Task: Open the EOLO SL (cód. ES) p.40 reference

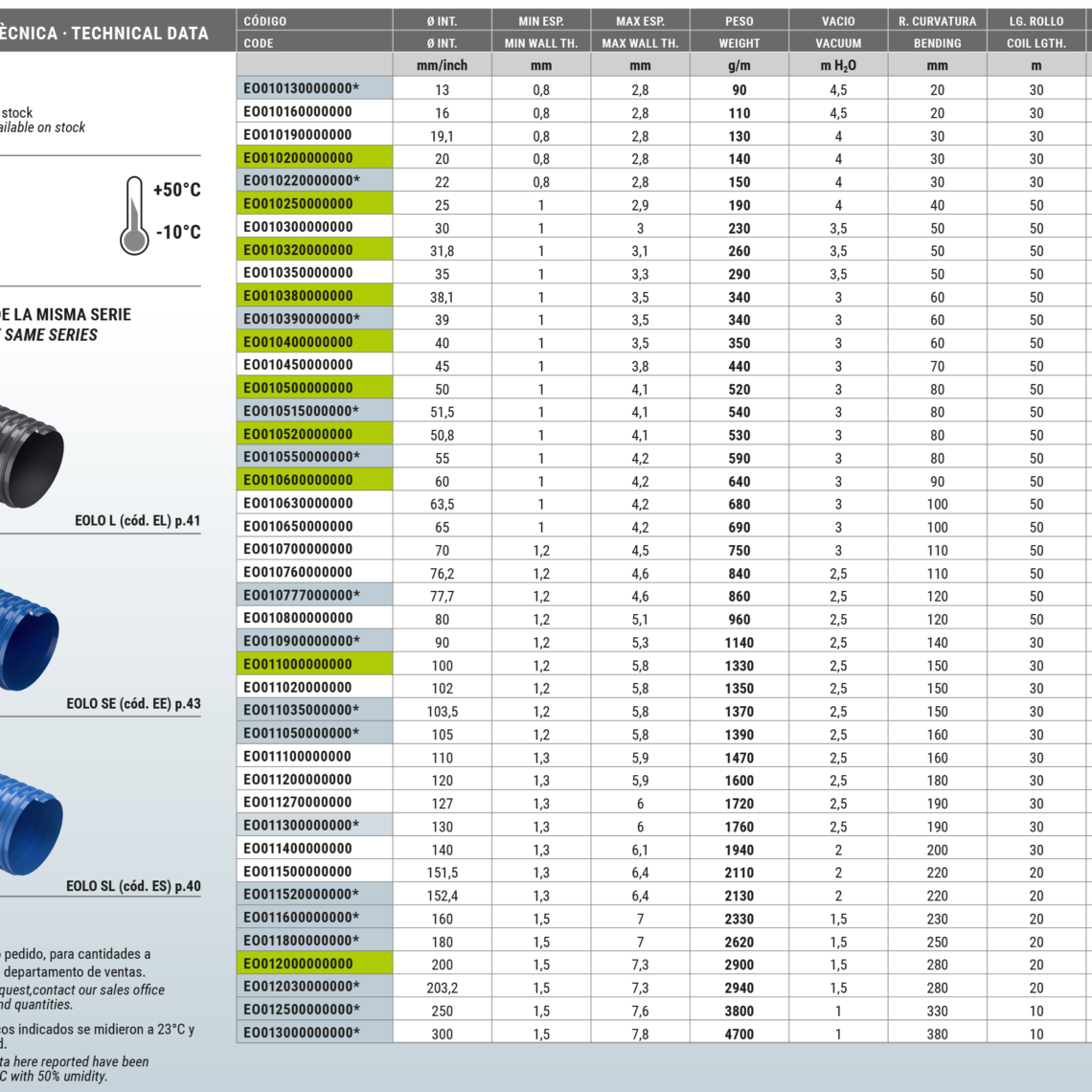Action: [133, 886]
